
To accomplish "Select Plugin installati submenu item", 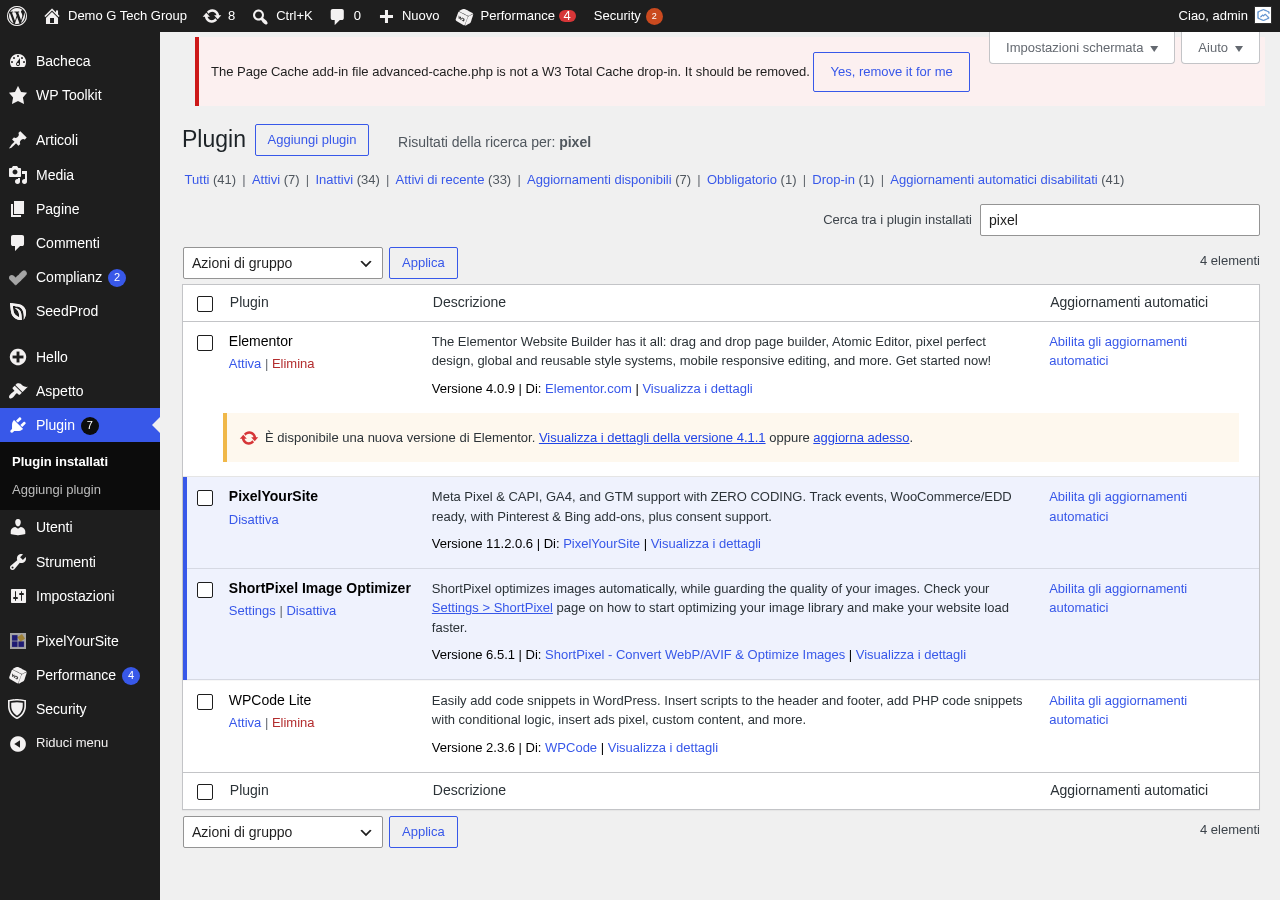I will (60, 462).
